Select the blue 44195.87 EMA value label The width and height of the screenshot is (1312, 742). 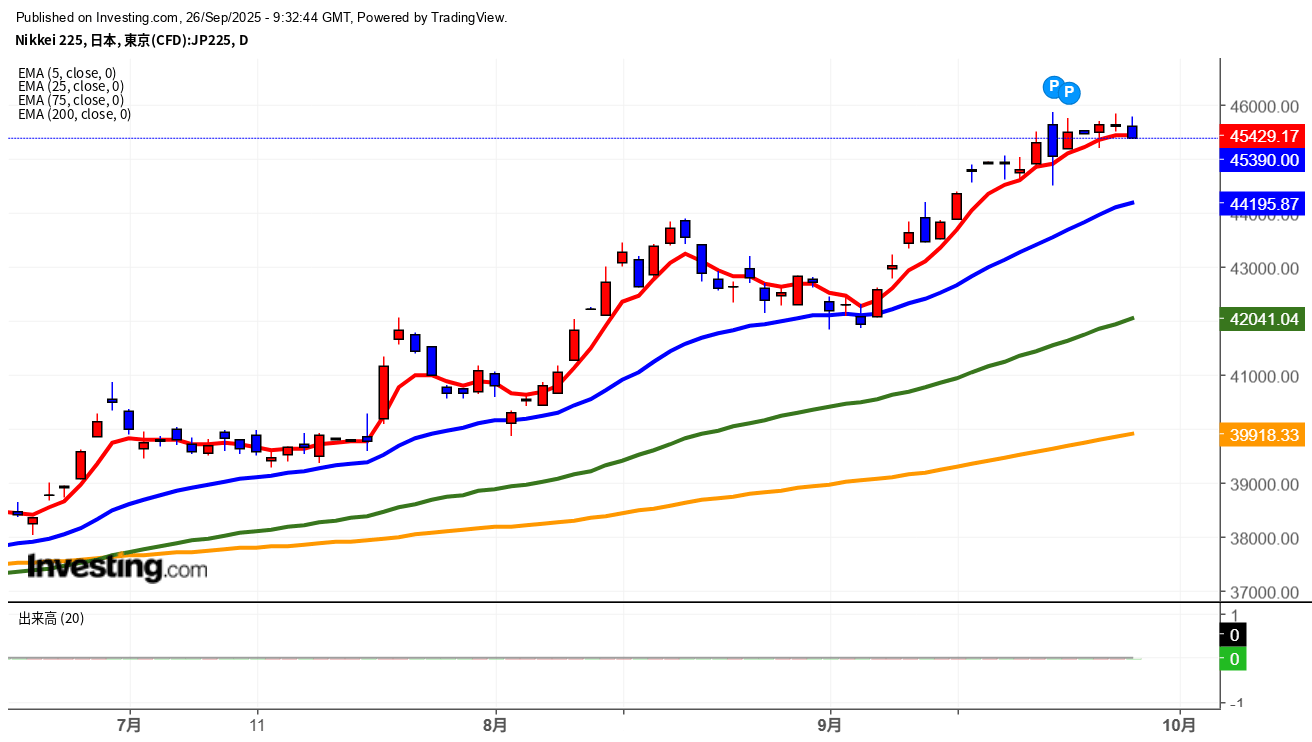click(x=1264, y=204)
